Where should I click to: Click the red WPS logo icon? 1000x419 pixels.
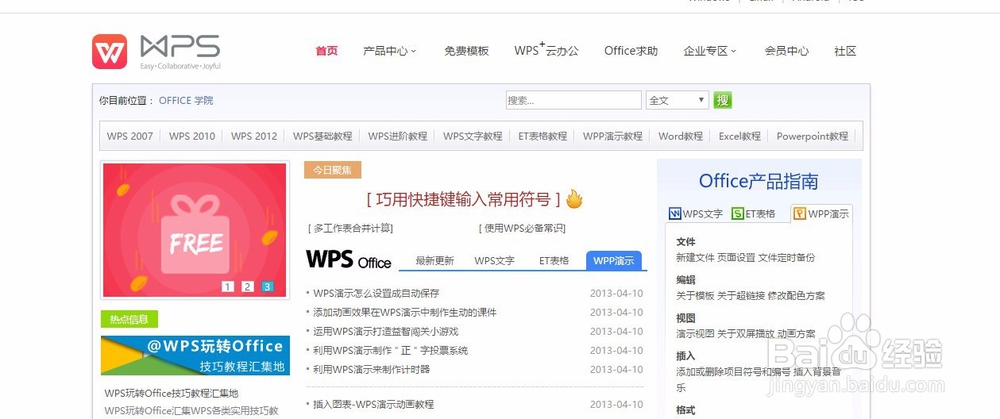pos(109,51)
